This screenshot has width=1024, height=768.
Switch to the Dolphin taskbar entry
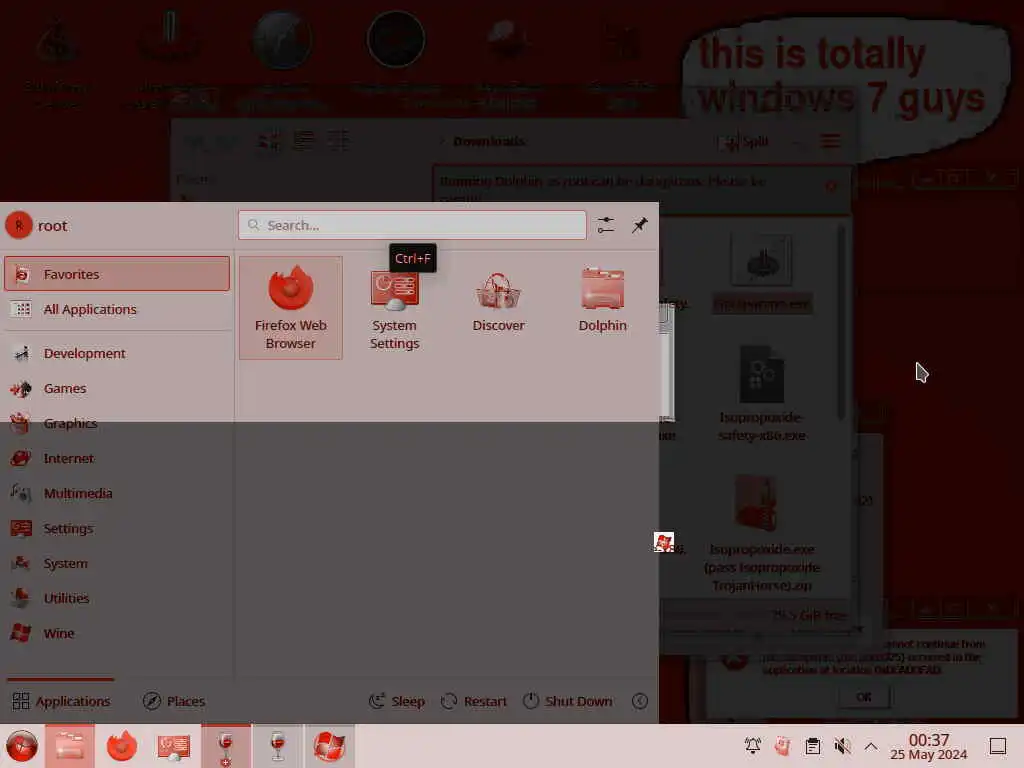(x=70, y=746)
